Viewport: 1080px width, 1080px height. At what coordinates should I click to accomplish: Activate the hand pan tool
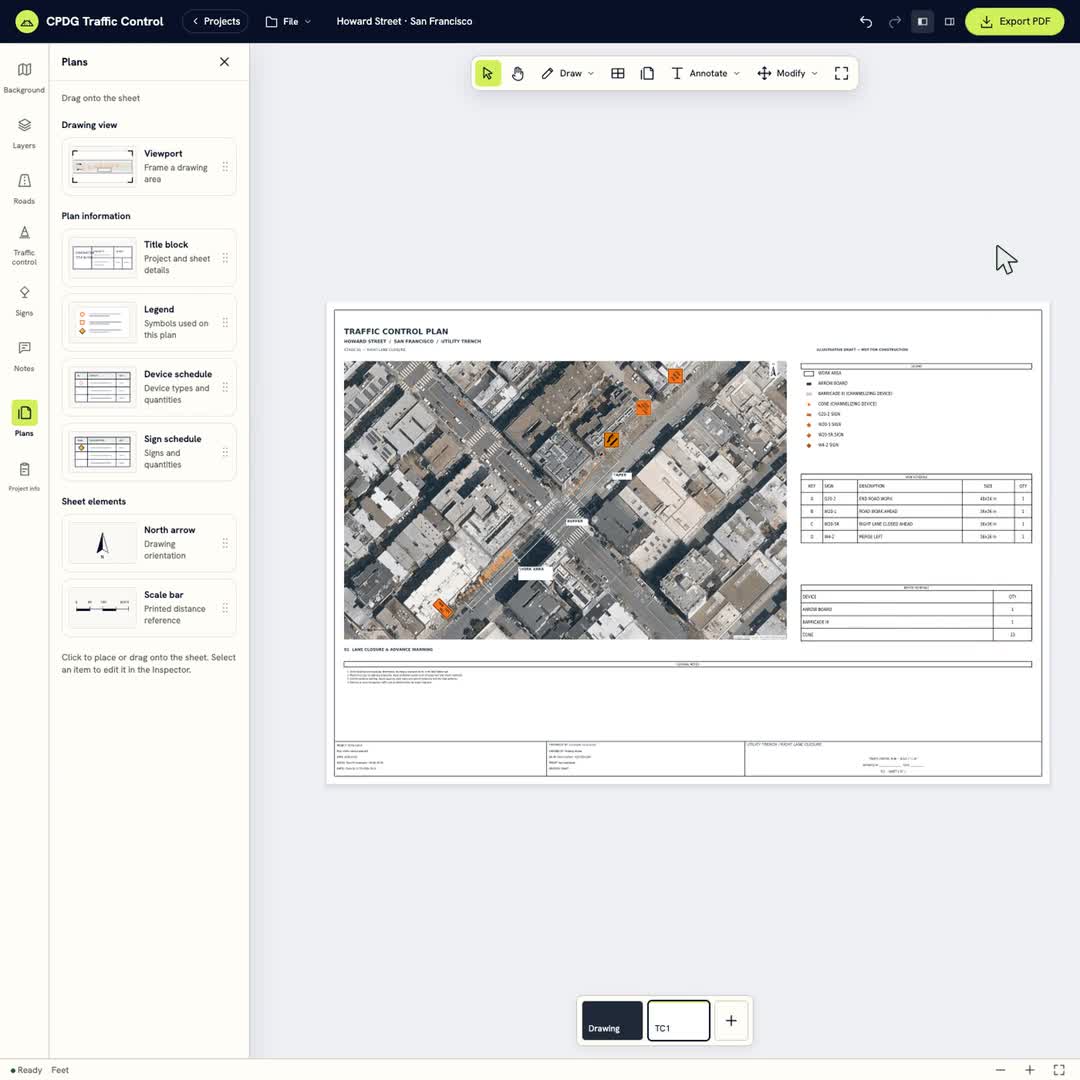(x=518, y=74)
